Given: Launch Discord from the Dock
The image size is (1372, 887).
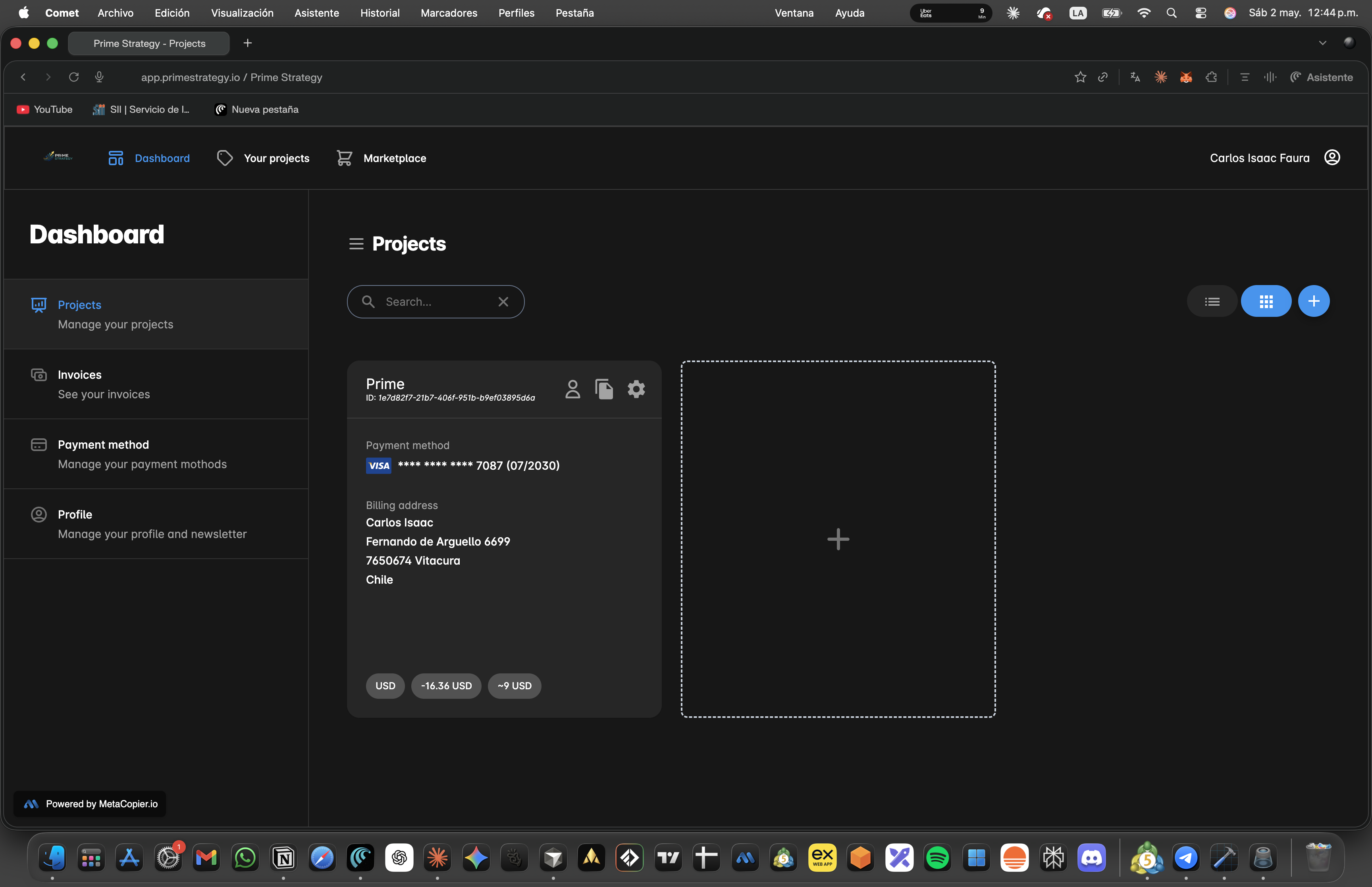Looking at the screenshot, I should (x=1092, y=858).
